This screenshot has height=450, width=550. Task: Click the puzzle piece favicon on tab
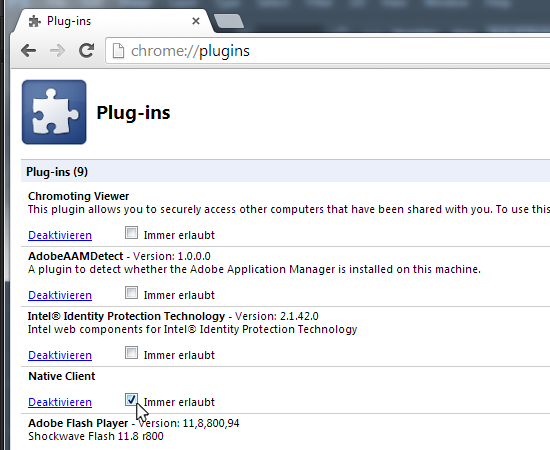pos(34,21)
